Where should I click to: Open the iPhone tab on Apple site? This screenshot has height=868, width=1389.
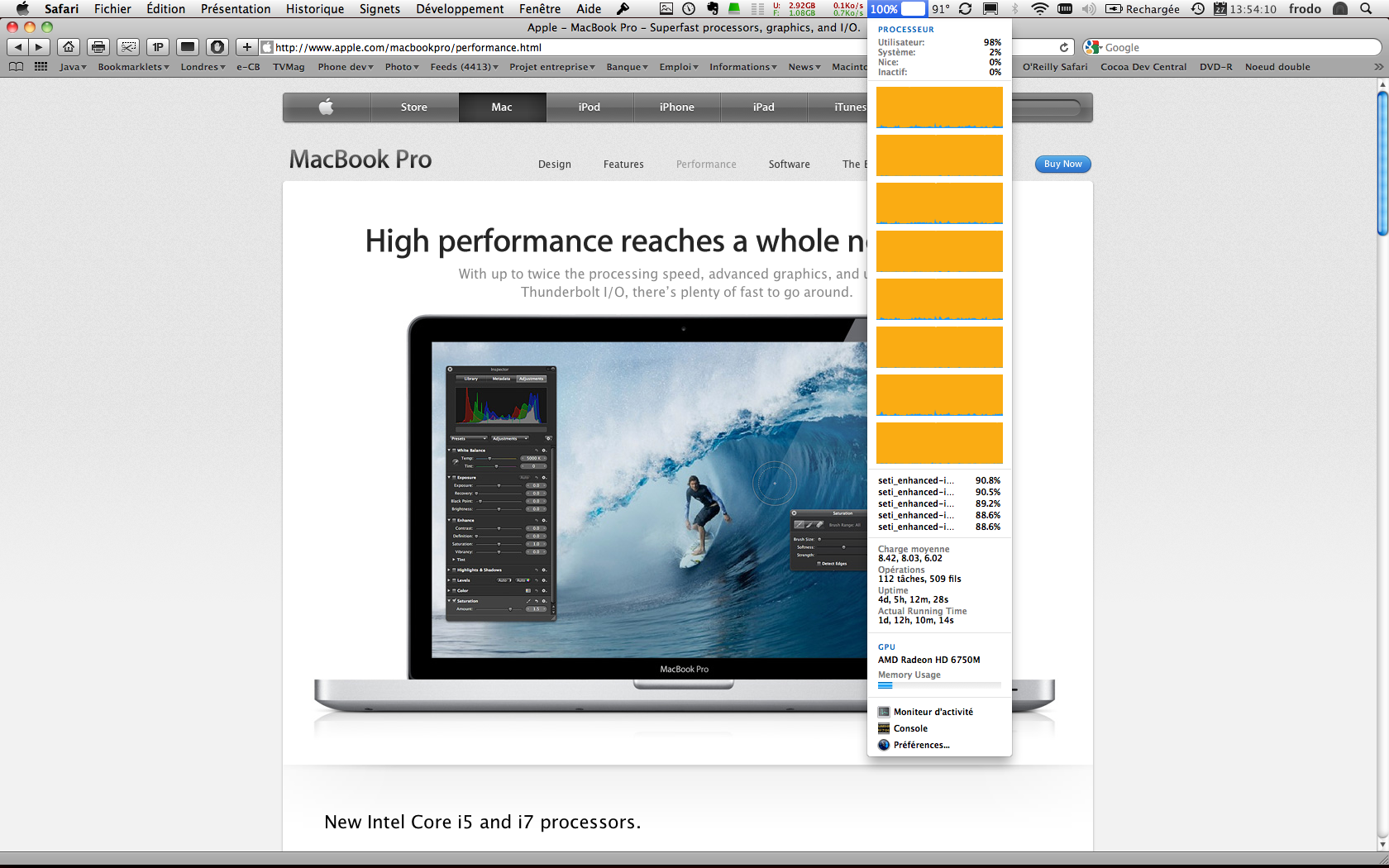click(677, 107)
